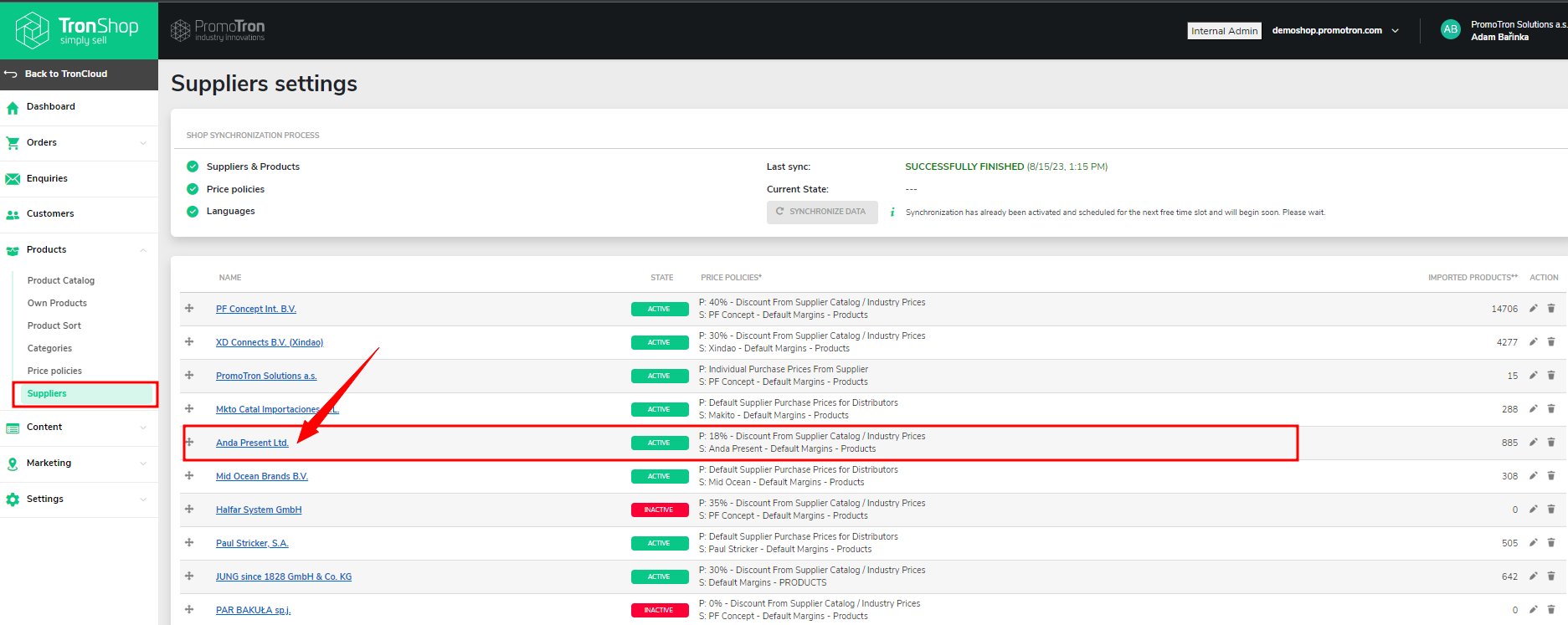Open Categories submenu item

click(x=49, y=348)
